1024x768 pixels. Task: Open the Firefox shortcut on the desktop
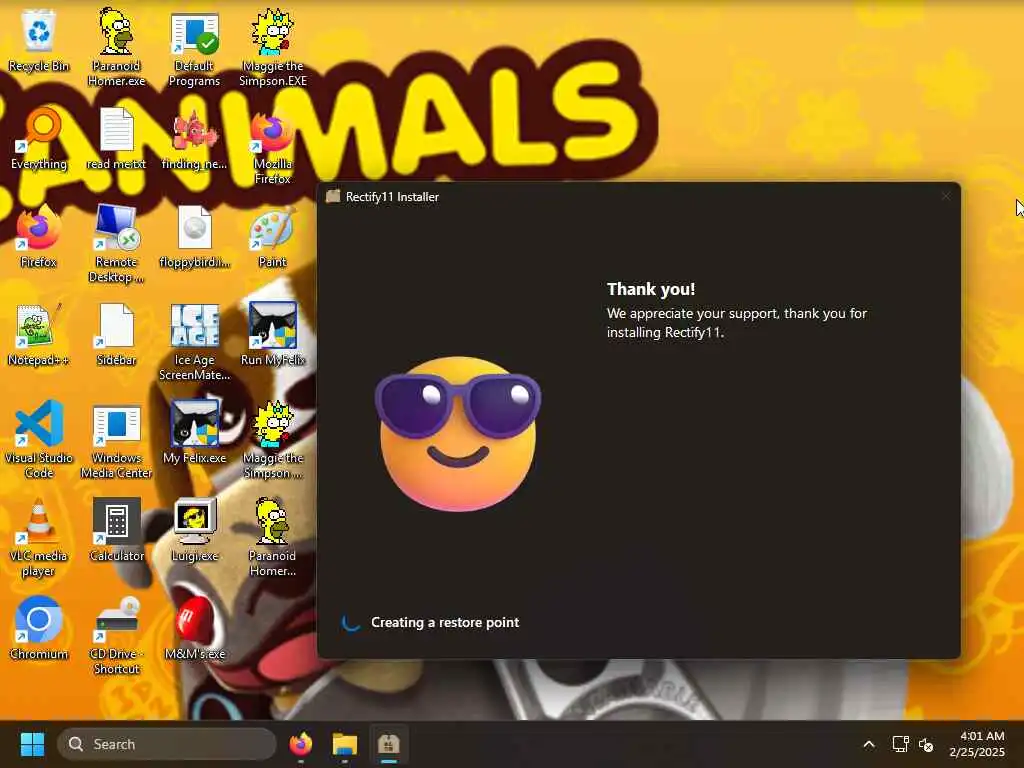coord(39,237)
